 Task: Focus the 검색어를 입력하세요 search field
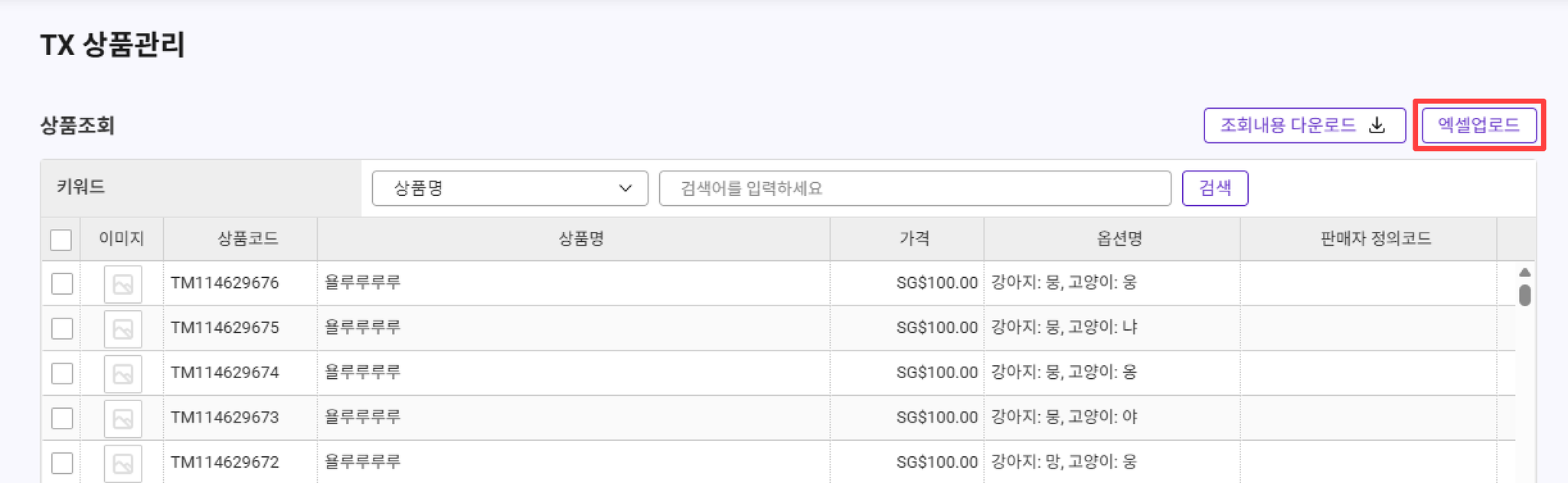[x=914, y=188]
